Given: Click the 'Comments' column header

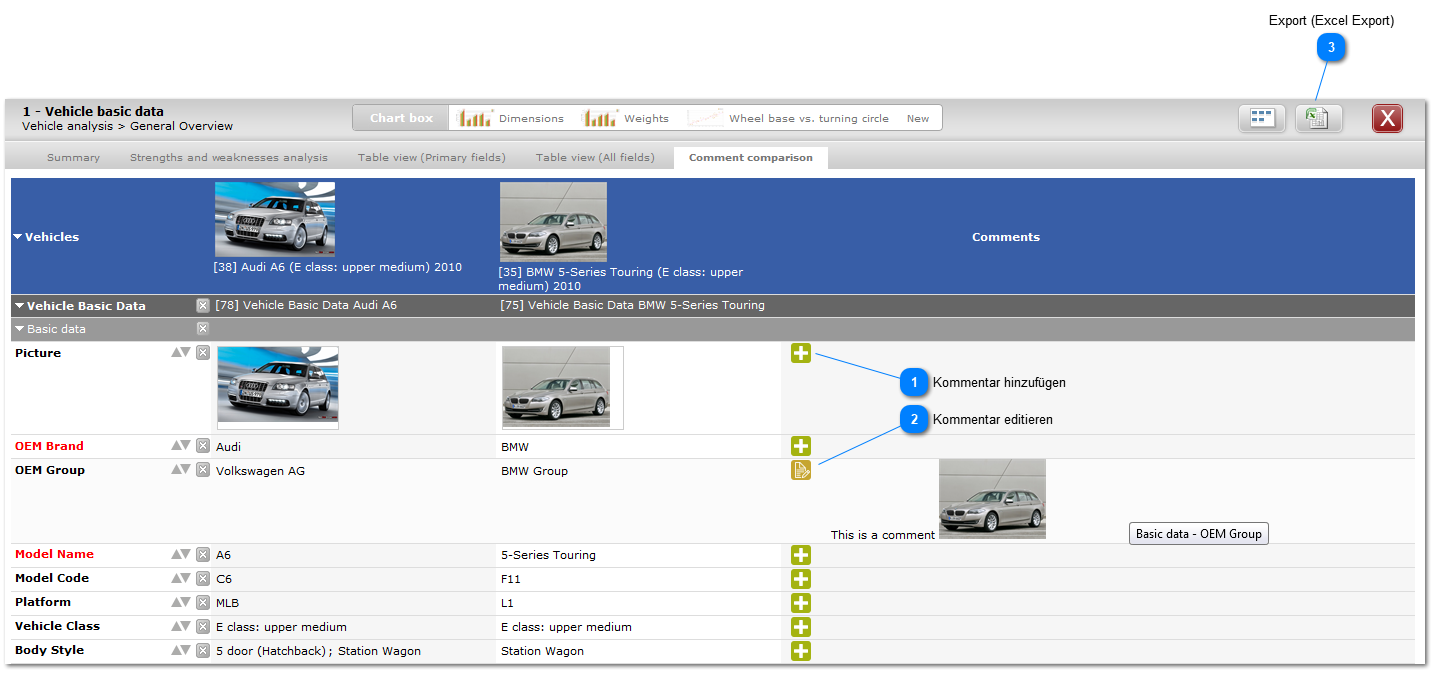Looking at the screenshot, I should [x=1006, y=238].
